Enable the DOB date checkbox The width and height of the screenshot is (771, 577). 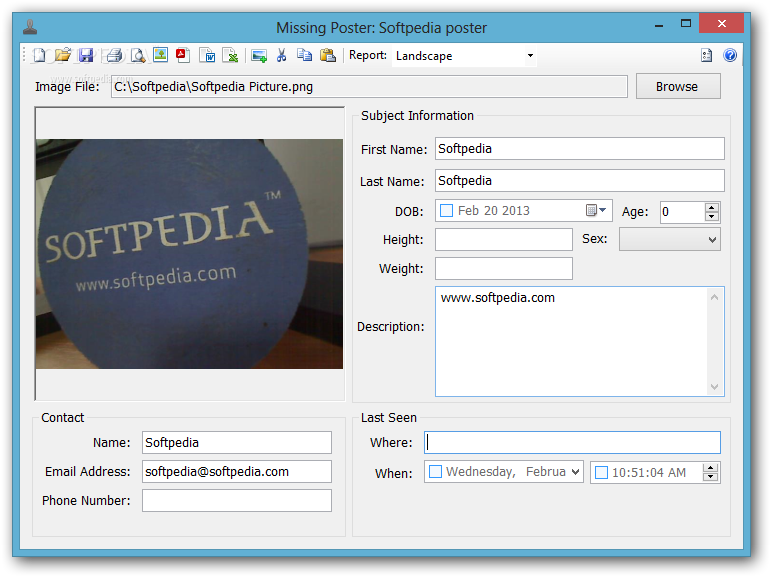(446, 211)
